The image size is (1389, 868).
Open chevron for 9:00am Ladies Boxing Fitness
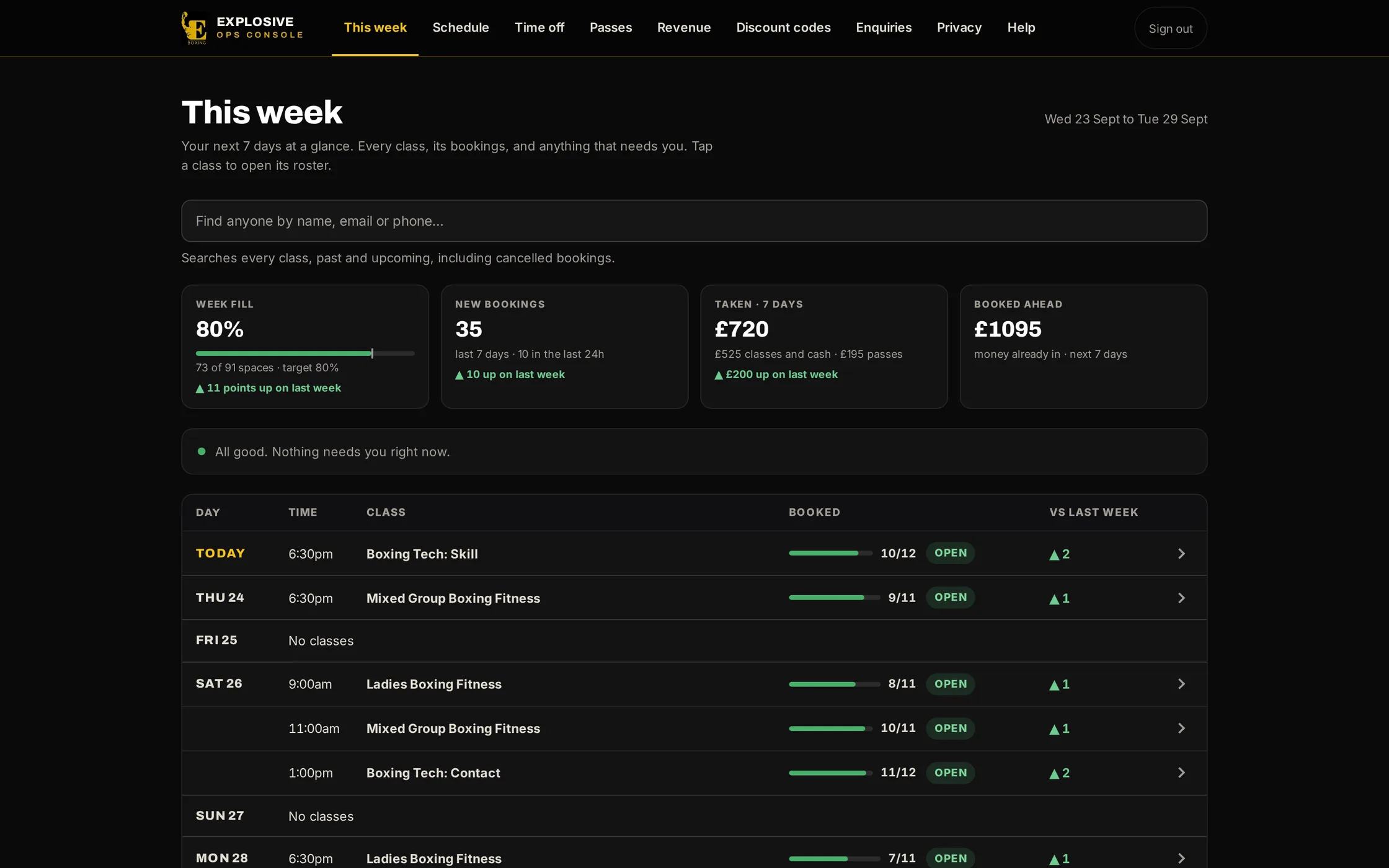tap(1181, 684)
